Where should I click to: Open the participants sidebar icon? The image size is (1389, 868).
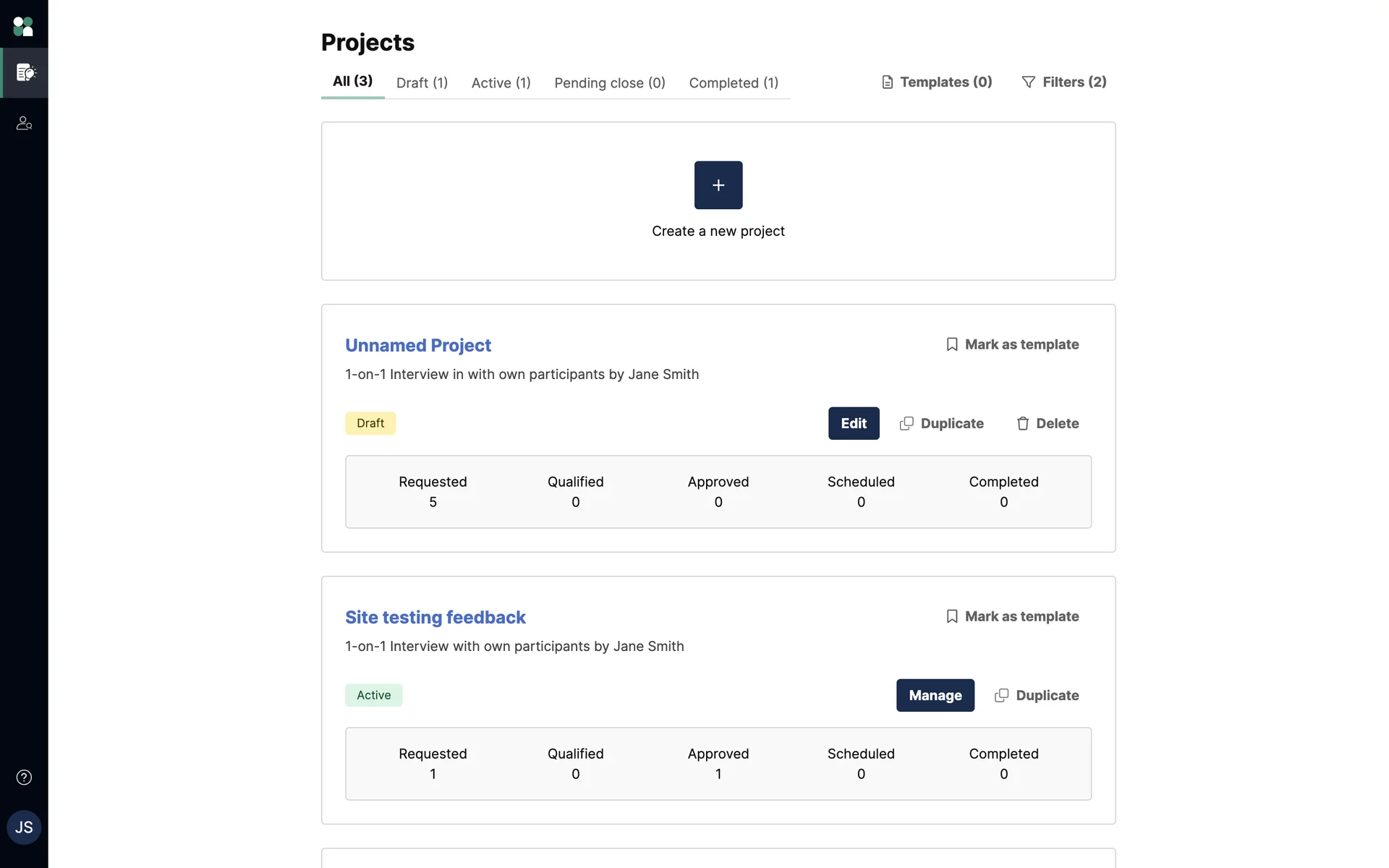[24, 123]
